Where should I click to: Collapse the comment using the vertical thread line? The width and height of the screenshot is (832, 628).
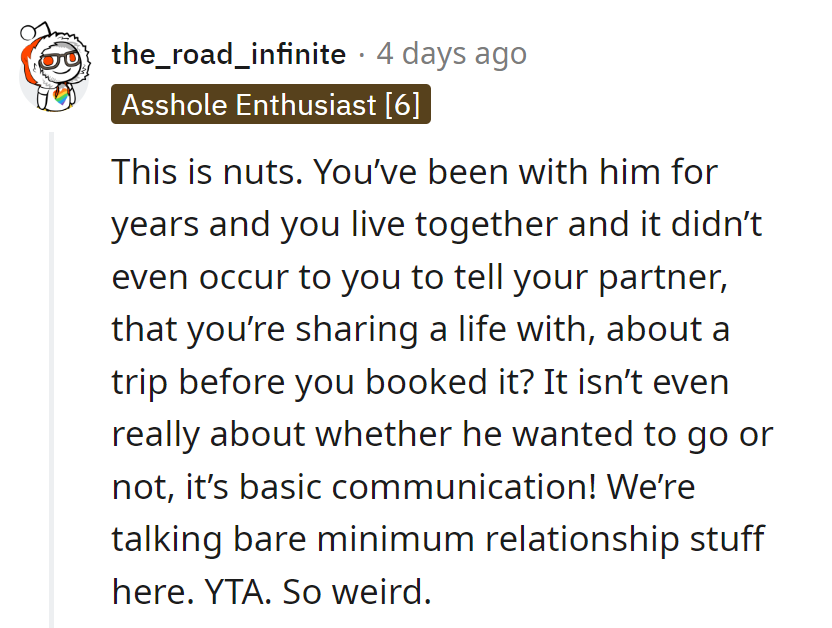tap(52, 380)
